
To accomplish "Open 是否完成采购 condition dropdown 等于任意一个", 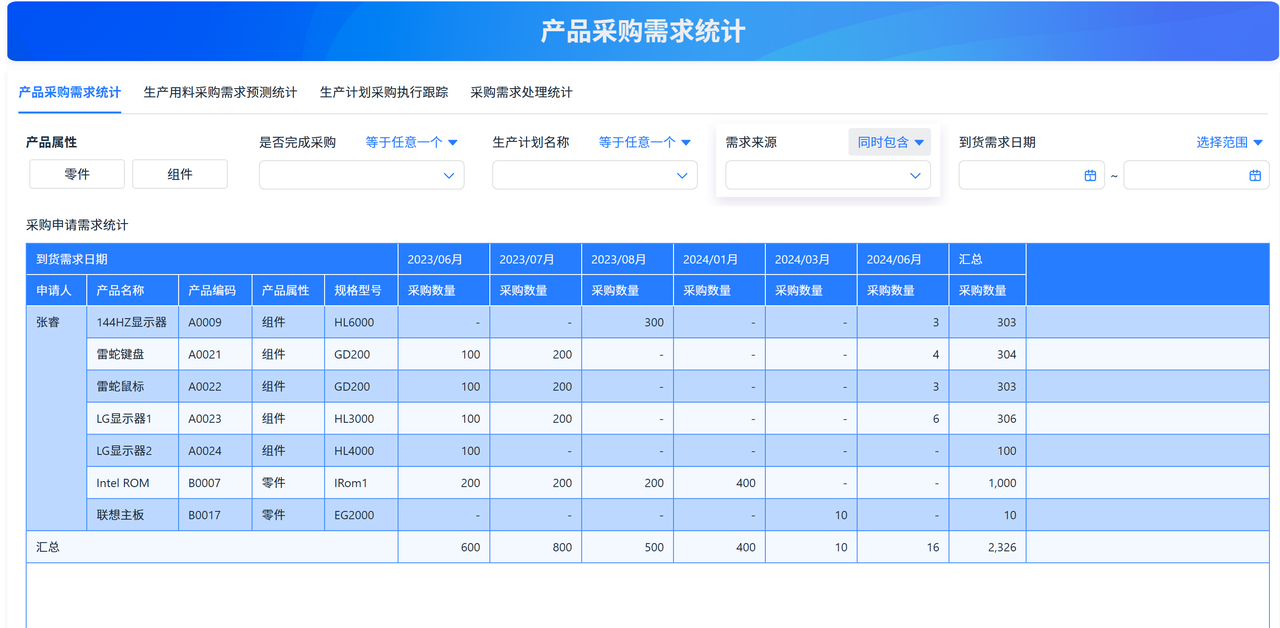I will pos(411,142).
